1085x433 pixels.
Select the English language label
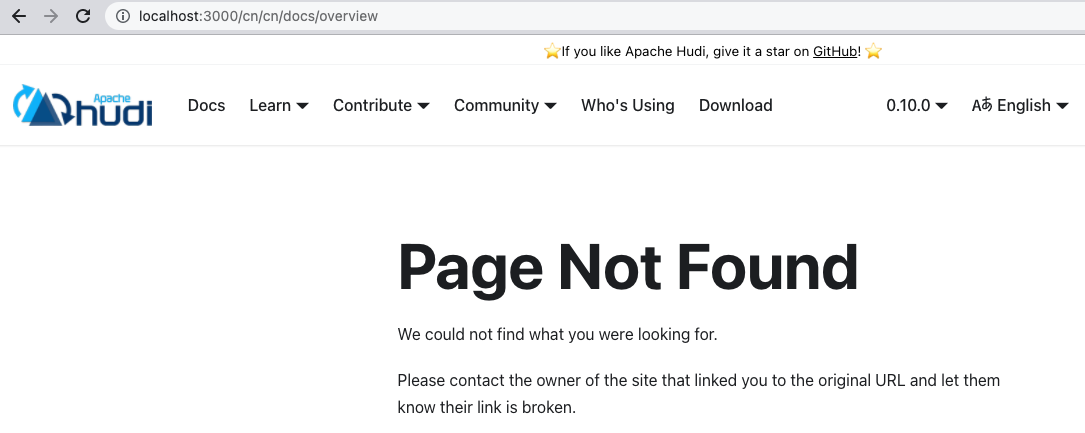[1024, 105]
